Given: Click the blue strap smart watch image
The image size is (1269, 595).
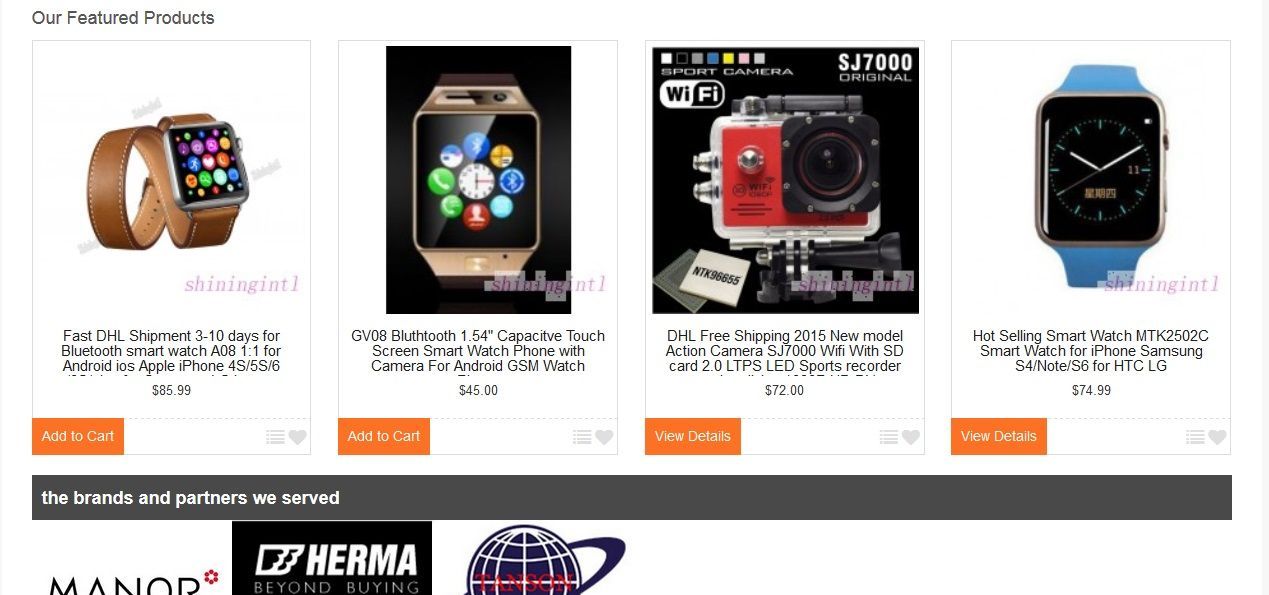Looking at the screenshot, I should pos(1091,180).
